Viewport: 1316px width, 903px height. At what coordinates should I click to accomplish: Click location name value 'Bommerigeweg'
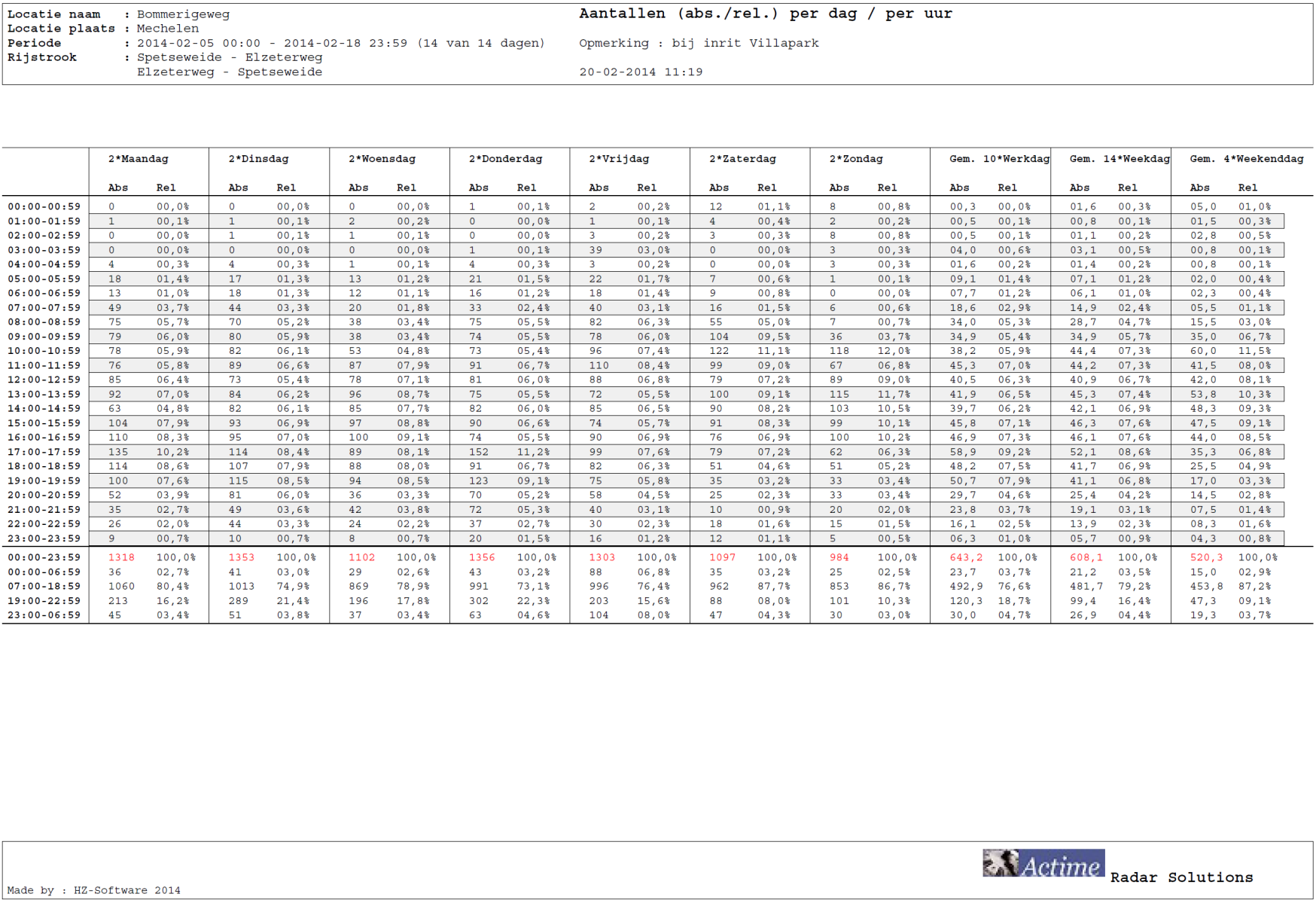click(x=183, y=14)
